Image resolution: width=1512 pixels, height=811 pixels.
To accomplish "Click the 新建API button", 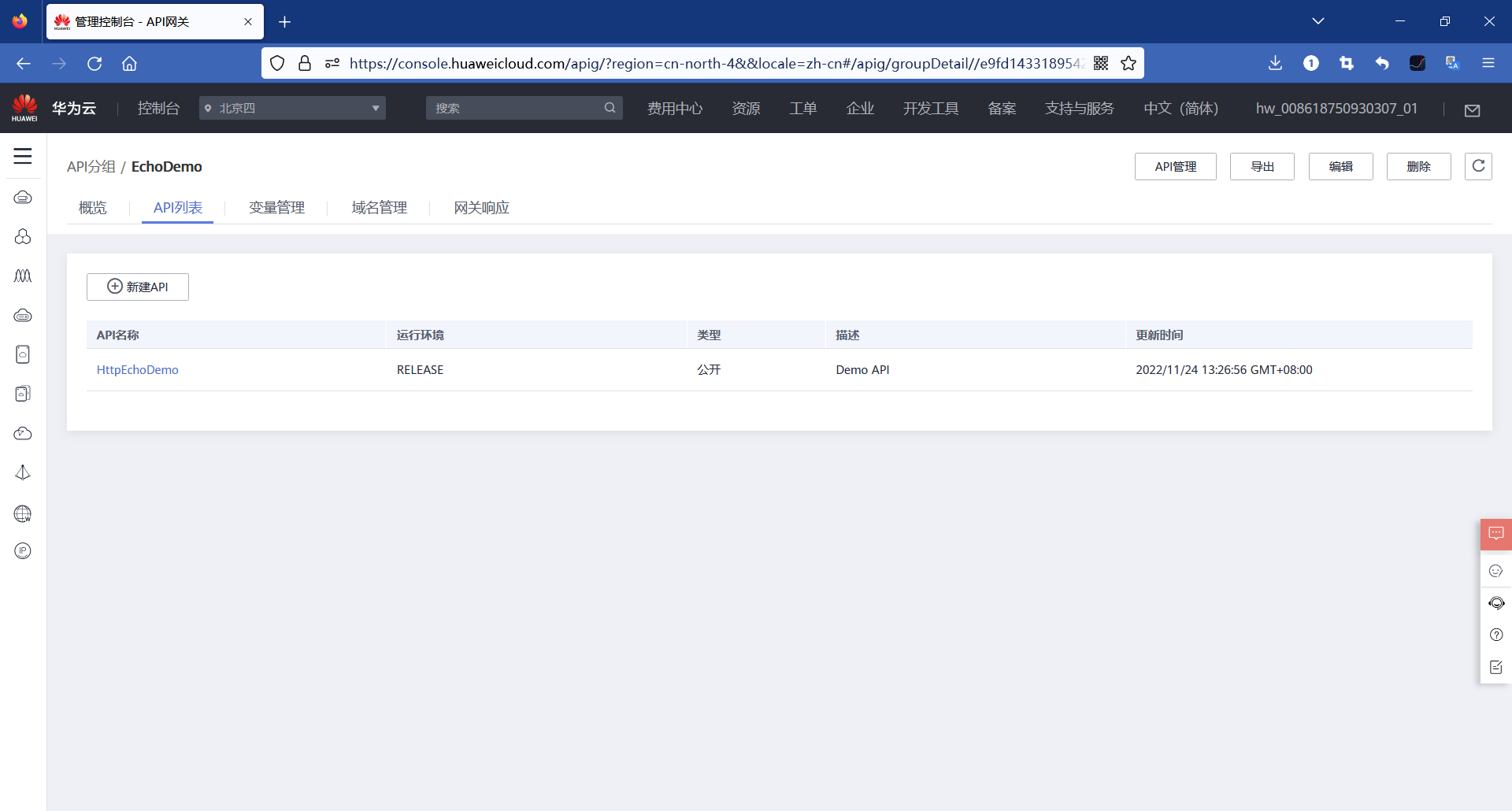I will click(x=138, y=287).
